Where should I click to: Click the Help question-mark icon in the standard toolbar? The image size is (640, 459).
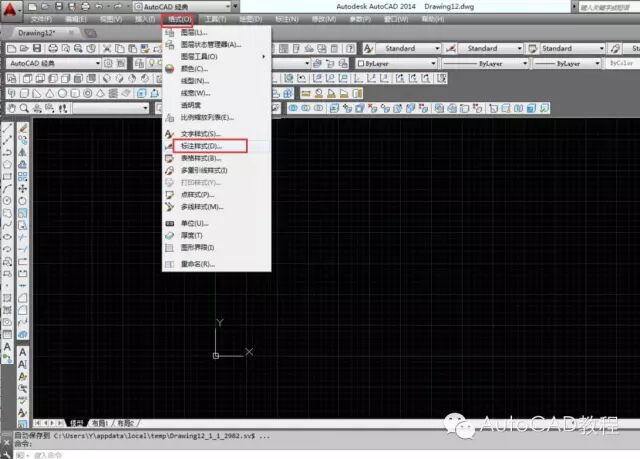(x=350, y=49)
